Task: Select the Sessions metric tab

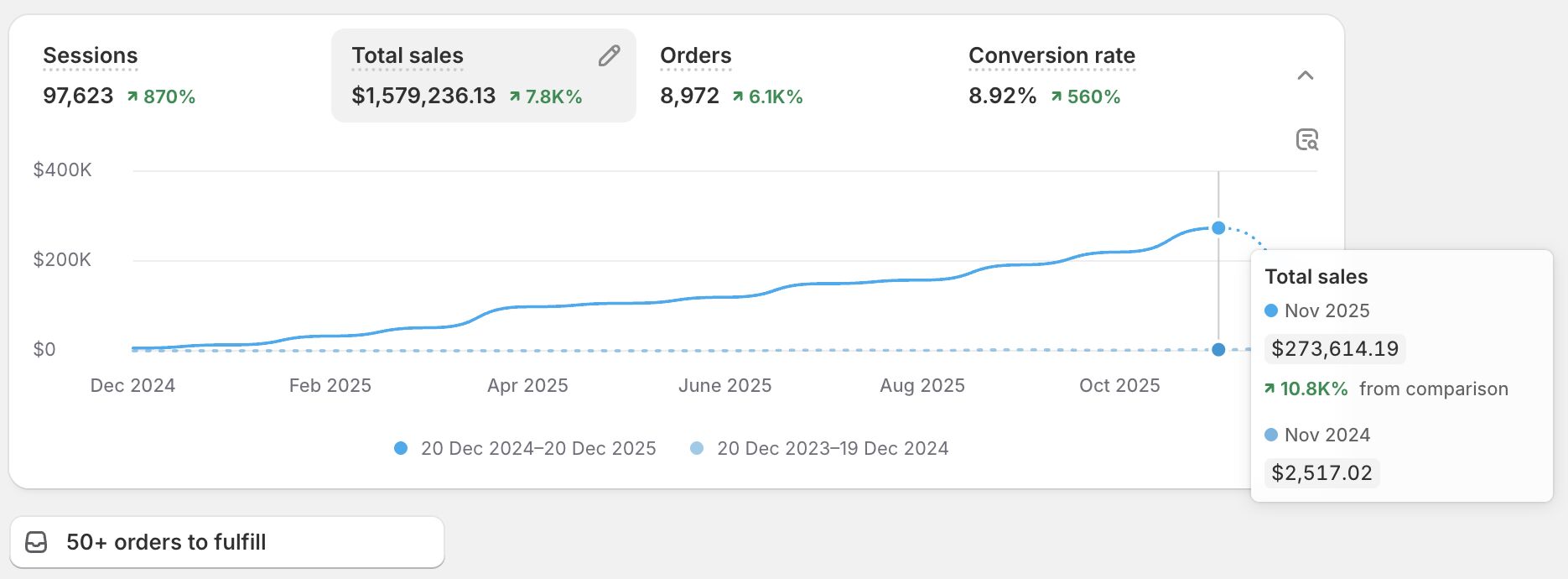Action: pyautogui.click(x=90, y=76)
